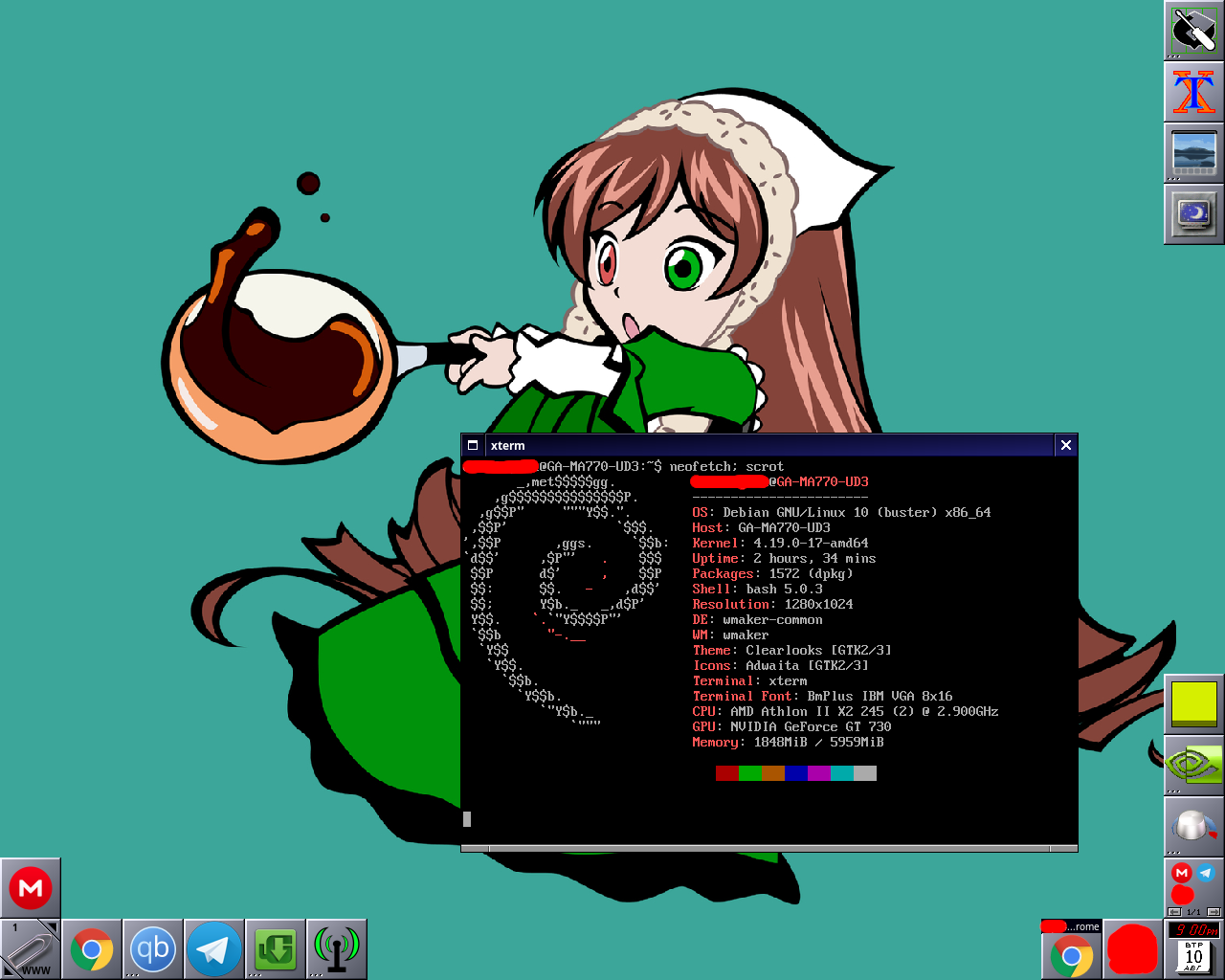This screenshot has height=980, width=1225.
Task: Open the landscape picture viewer dock icon
Action: (1193, 153)
